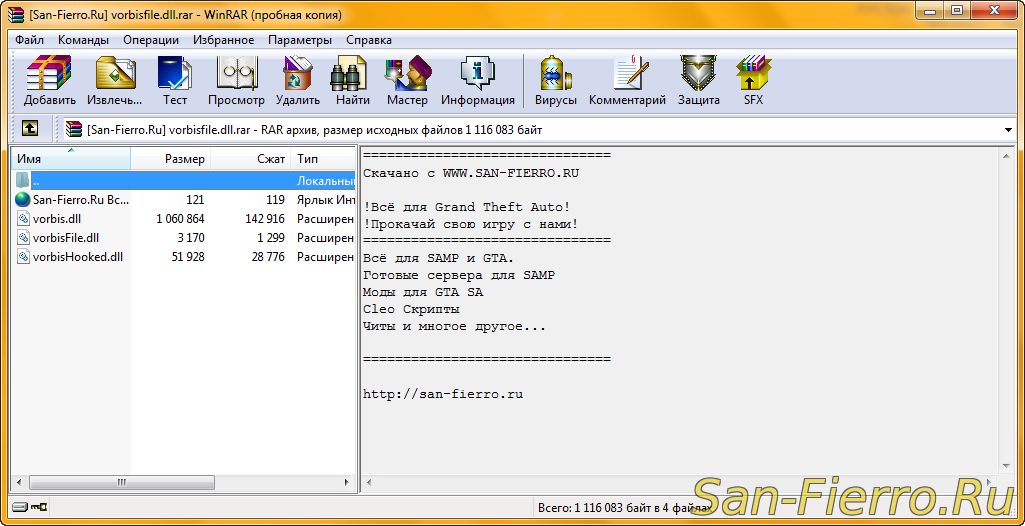Open the Комментарий (Comment) tool
Viewport: 1025px width, 526px height.
pos(627,80)
